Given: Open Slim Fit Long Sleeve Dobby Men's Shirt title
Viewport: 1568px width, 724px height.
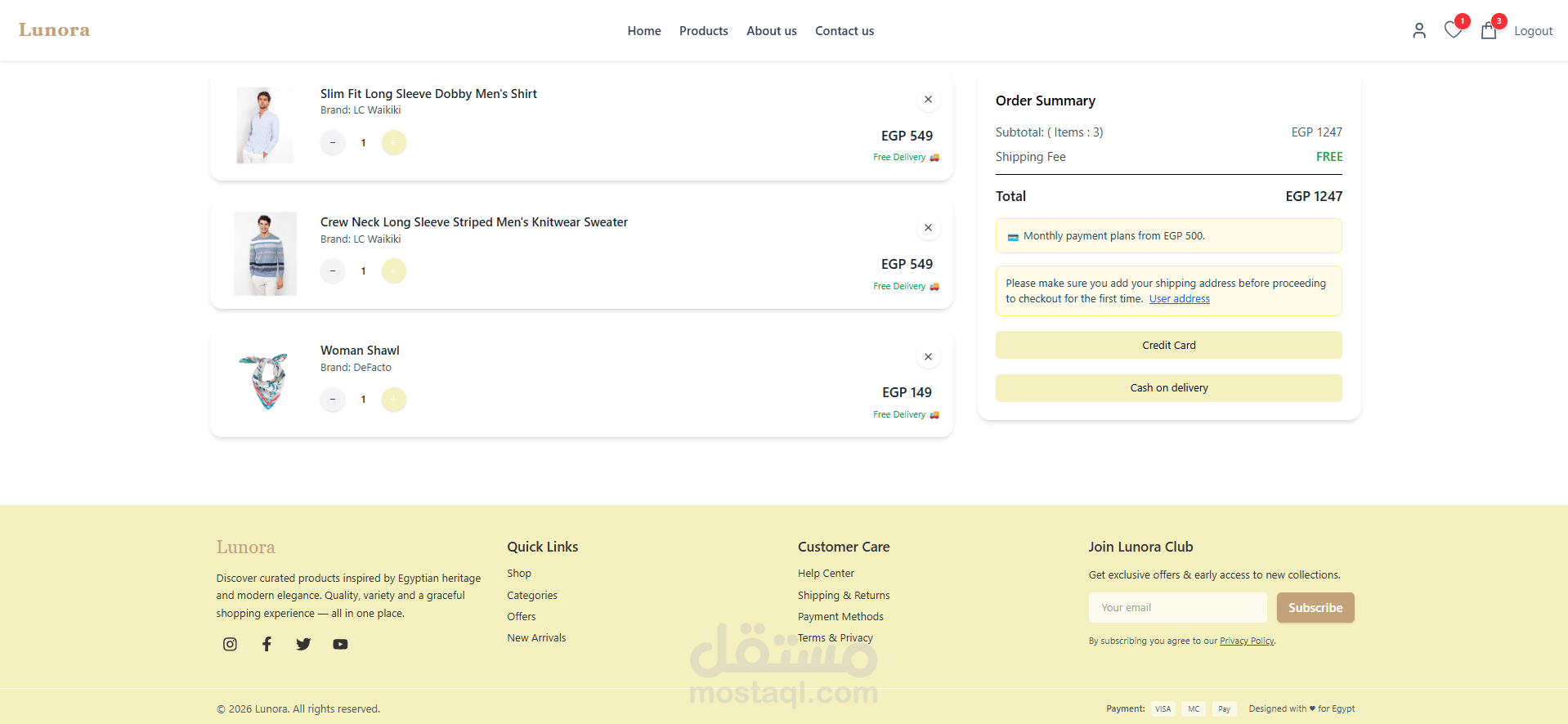Looking at the screenshot, I should click(428, 94).
